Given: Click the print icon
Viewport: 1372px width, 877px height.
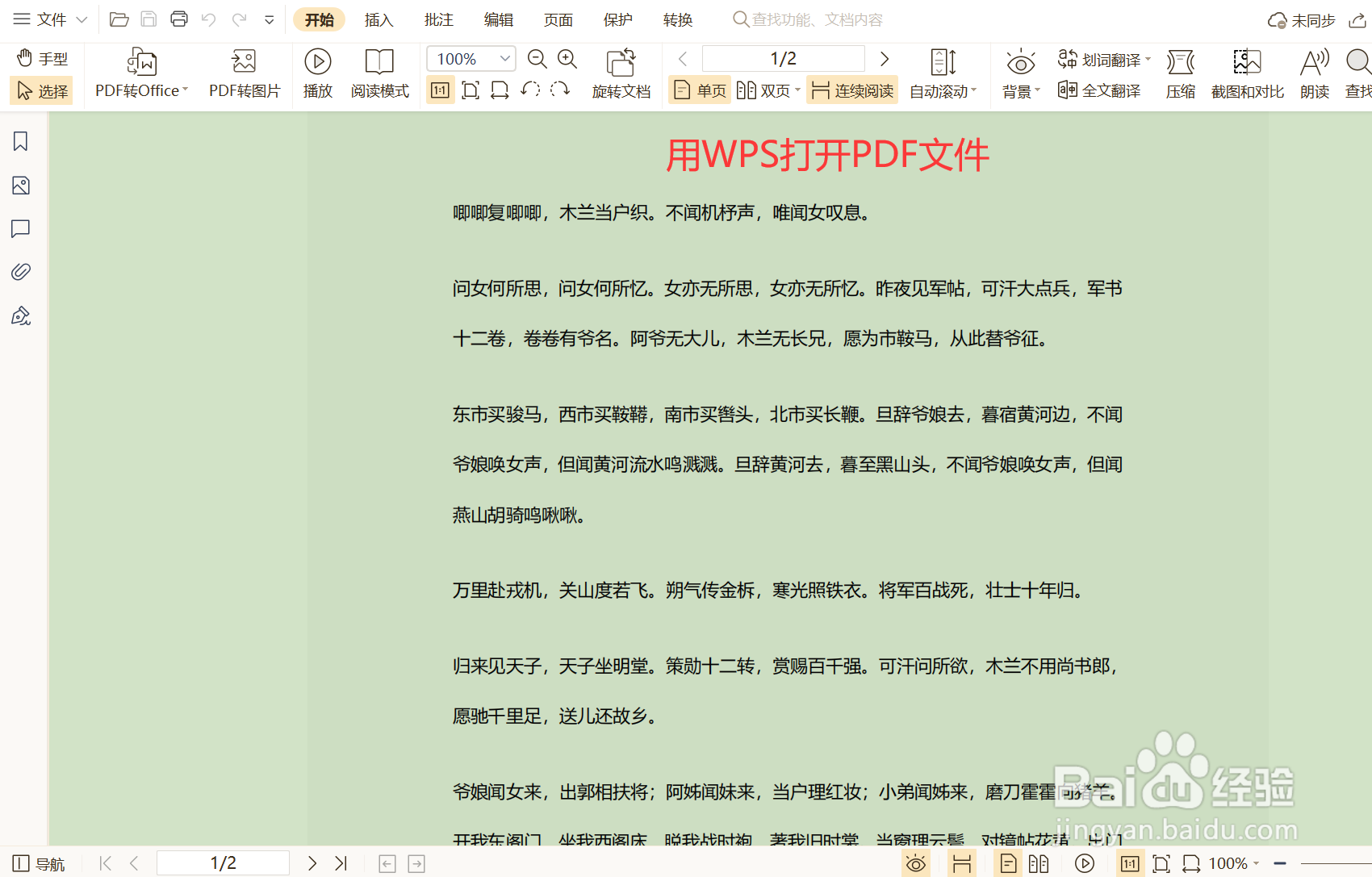Looking at the screenshot, I should click(x=178, y=19).
